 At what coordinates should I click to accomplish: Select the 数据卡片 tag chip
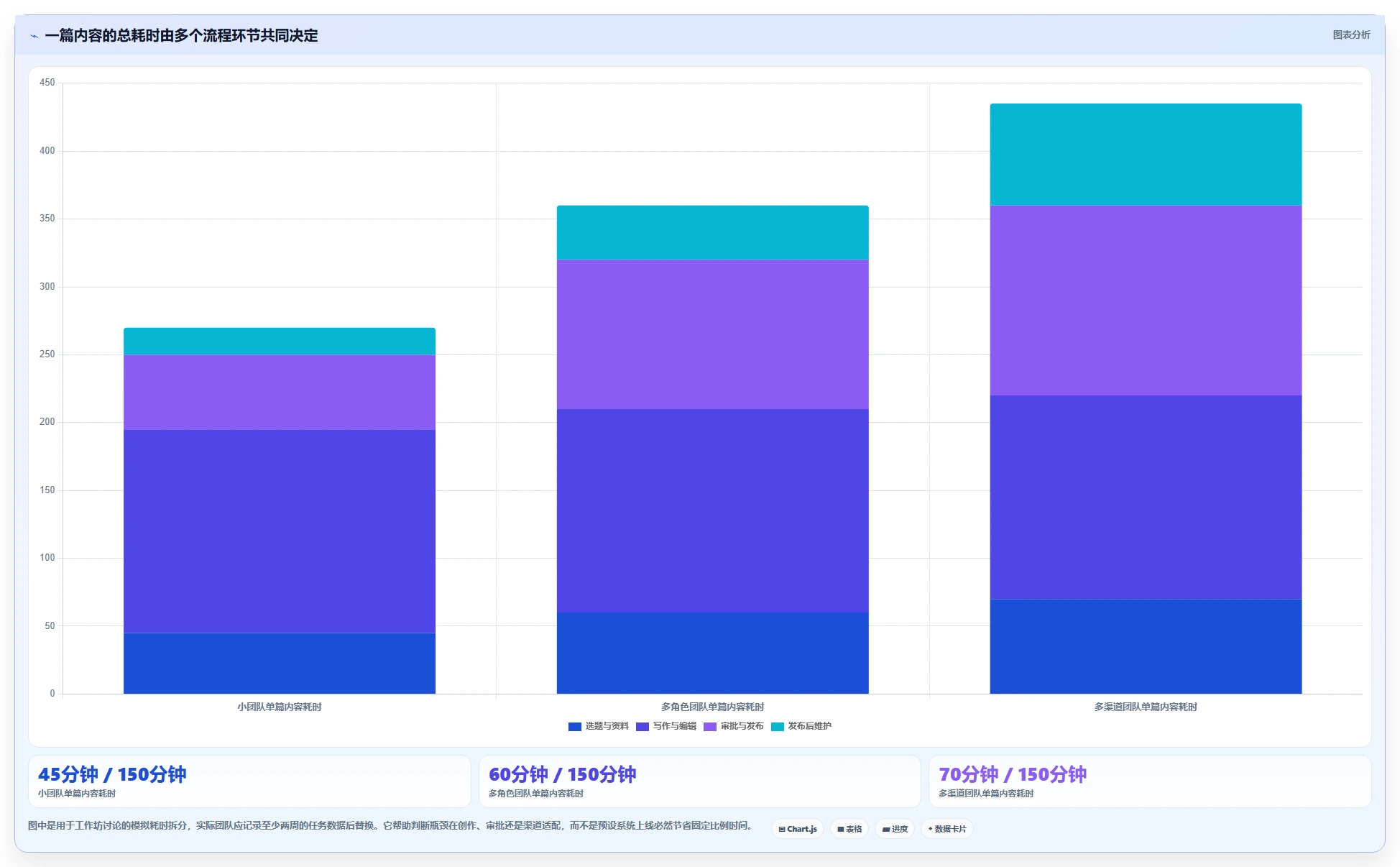(x=947, y=829)
